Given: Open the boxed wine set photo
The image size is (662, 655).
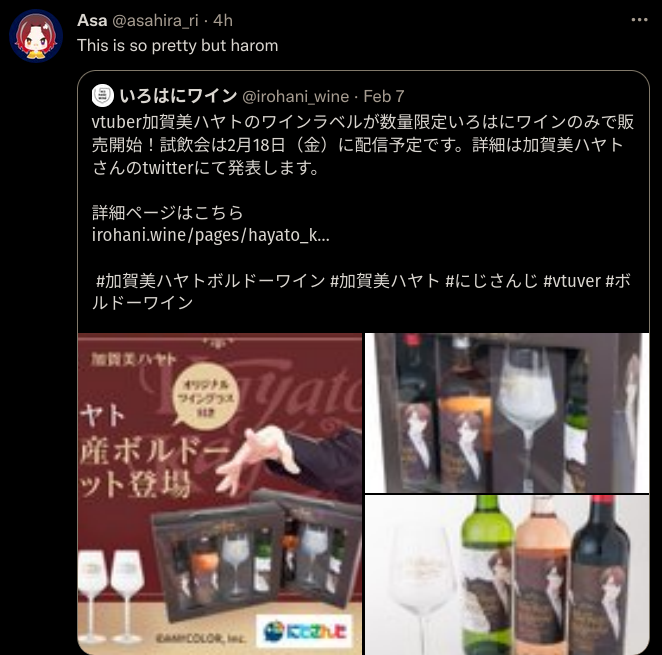Looking at the screenshot, I should [x=507, y=413].
